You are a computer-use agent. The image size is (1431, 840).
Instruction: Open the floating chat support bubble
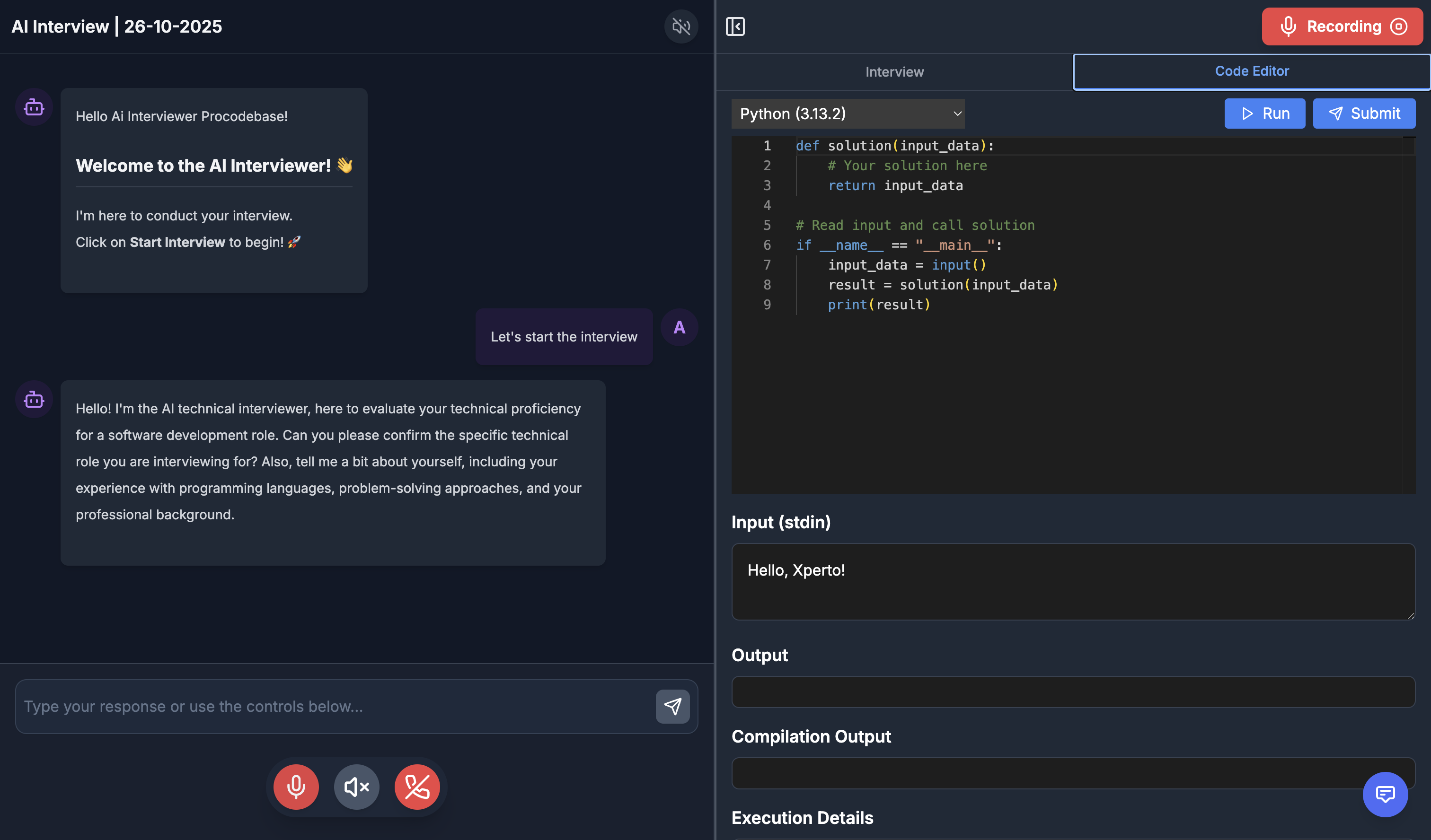[1385, 794]
